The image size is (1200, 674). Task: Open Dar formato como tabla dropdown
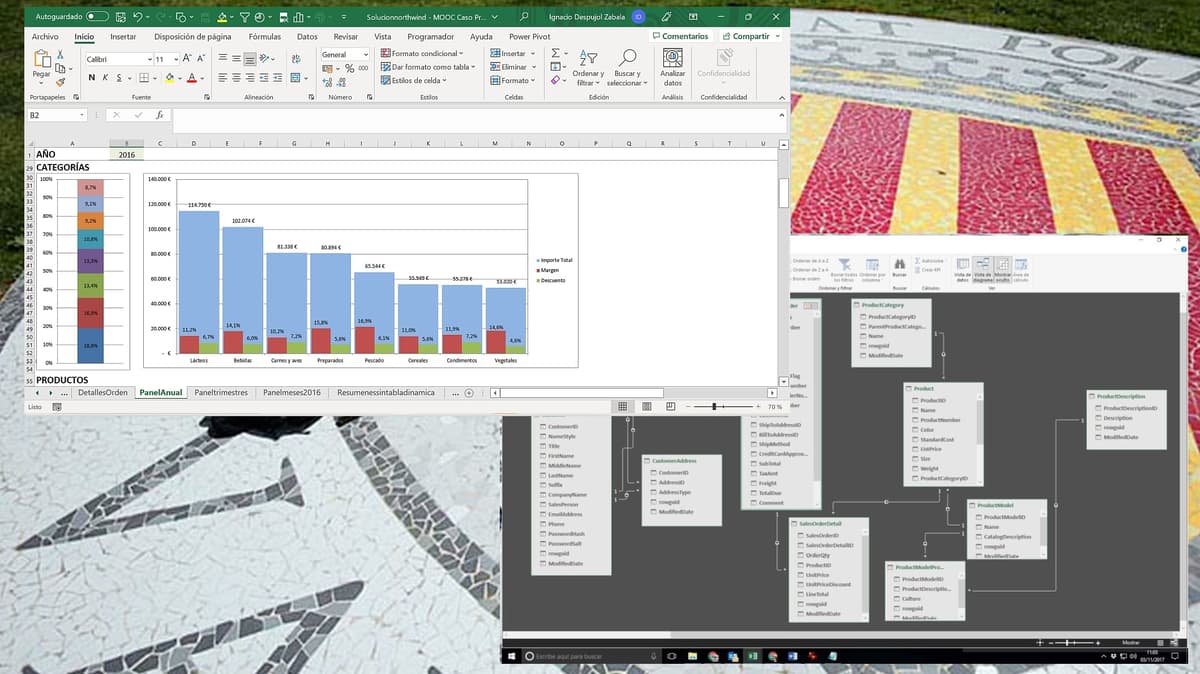point(429,67)
